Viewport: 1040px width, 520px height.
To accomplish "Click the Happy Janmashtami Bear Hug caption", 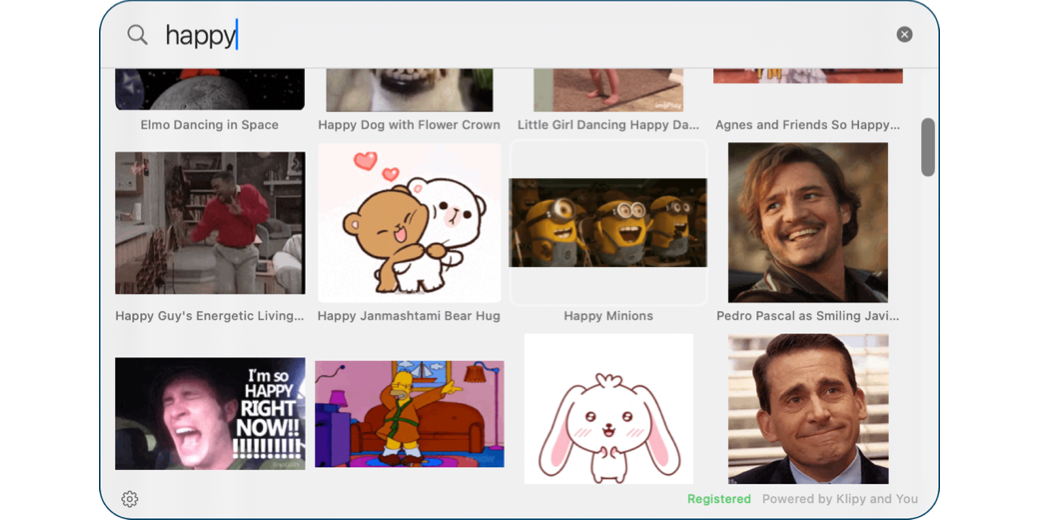I will tap(409, 316).
